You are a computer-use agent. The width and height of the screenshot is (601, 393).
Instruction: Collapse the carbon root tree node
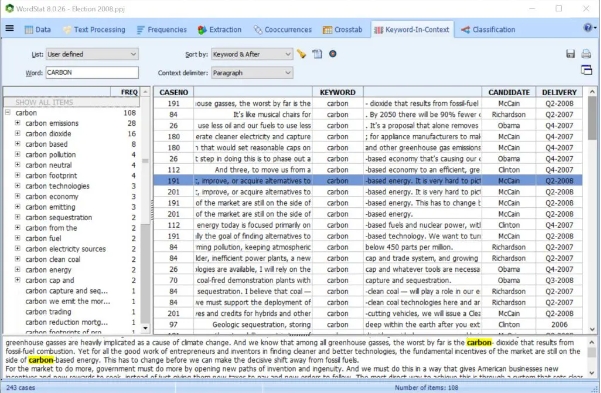[x=7, y=112]
